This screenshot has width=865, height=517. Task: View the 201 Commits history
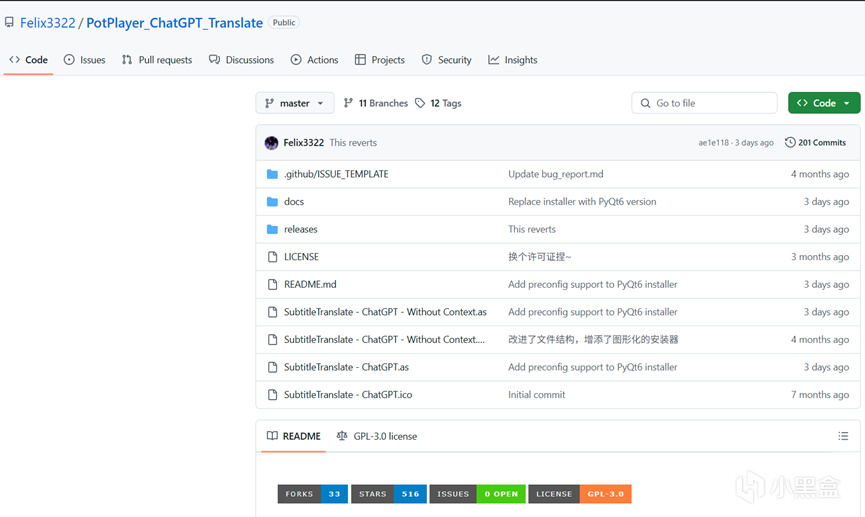pos(815,143)
